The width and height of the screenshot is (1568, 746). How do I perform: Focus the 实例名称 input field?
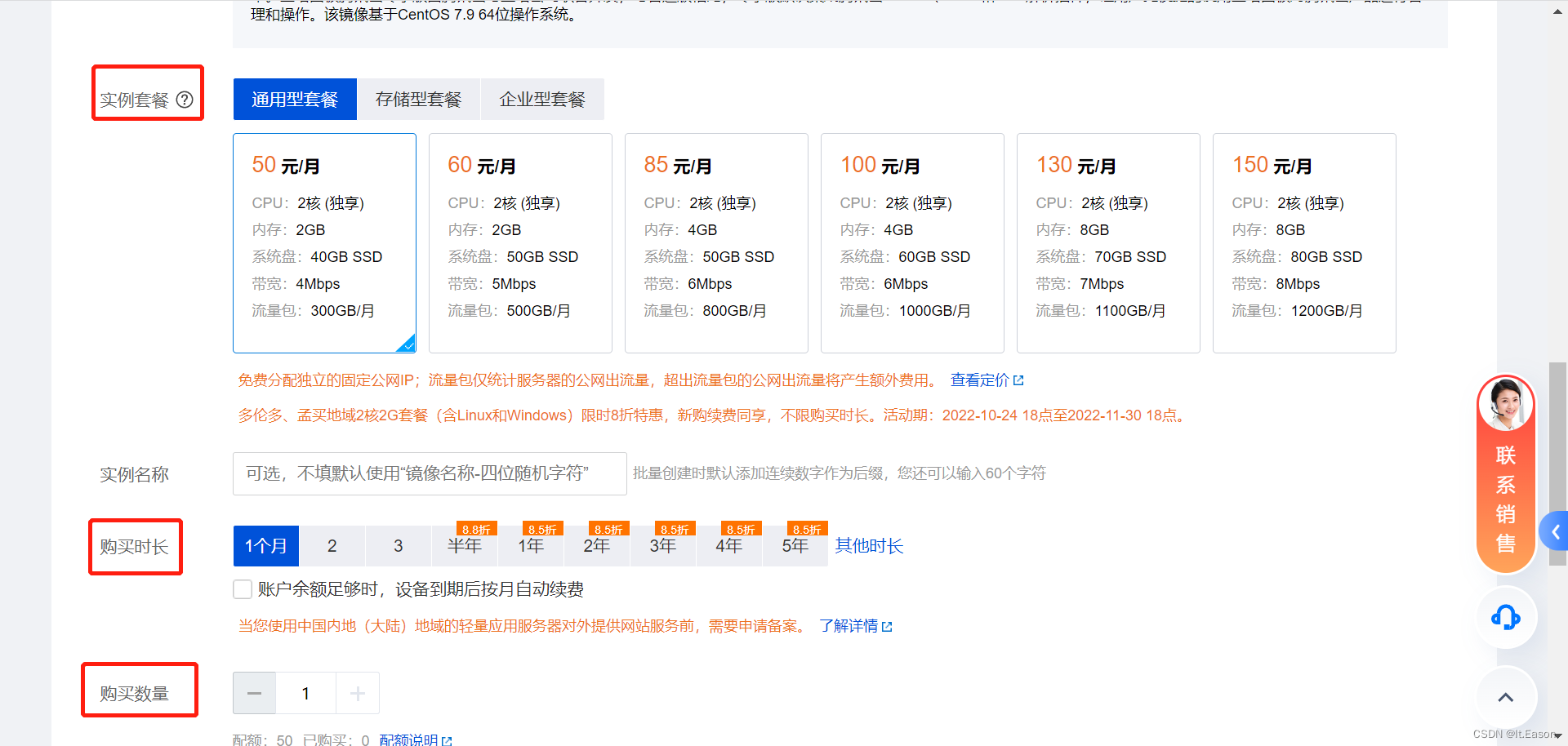coord(430,473)
